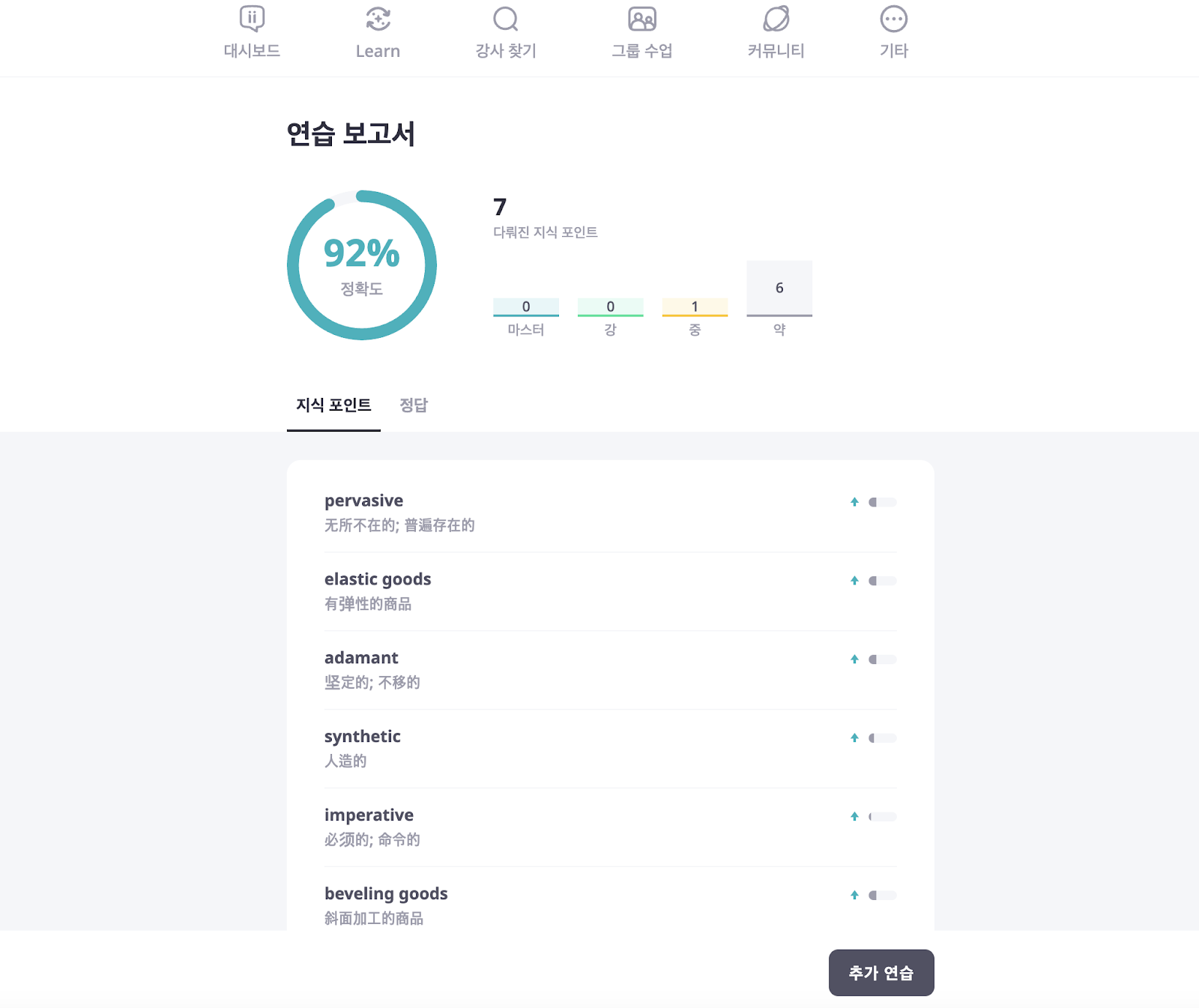Click the 92% accuracy progress ring

pos(362,265)
